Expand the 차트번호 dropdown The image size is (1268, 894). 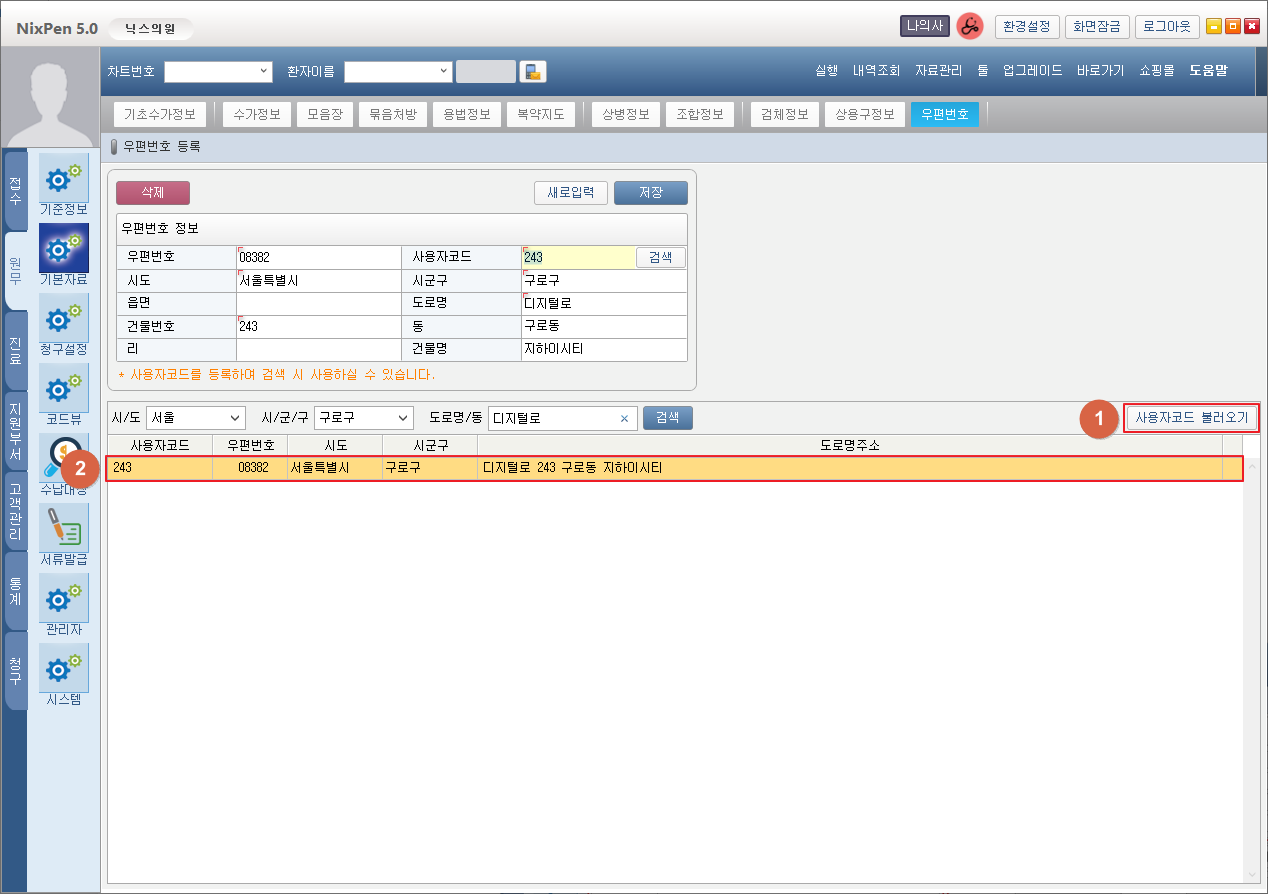tap(264, 71)
